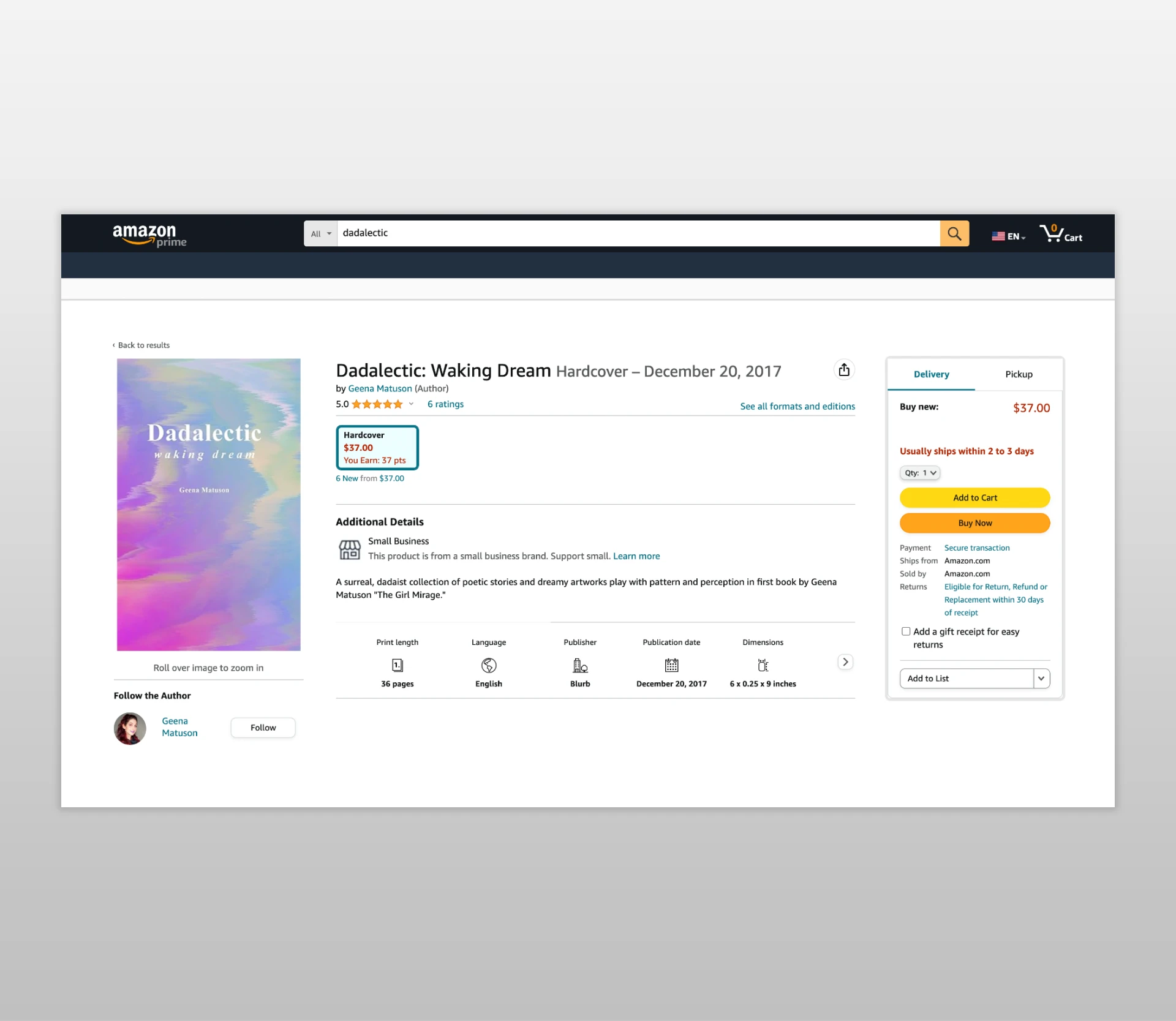The width and height of the screenshot is (1176, 1021).
Task: Open the Qty quantity dropdown
Action: [x=920, y=473]
